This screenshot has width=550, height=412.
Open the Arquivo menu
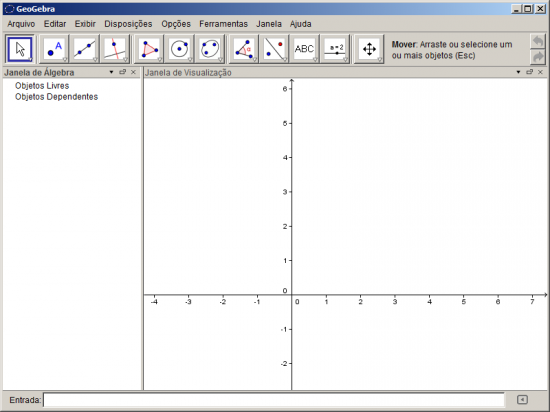21,24
